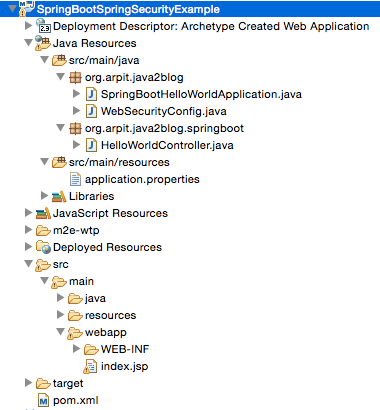Expand HelloWorldController.java node
This screenshot has width=380, height=410.
77,145
